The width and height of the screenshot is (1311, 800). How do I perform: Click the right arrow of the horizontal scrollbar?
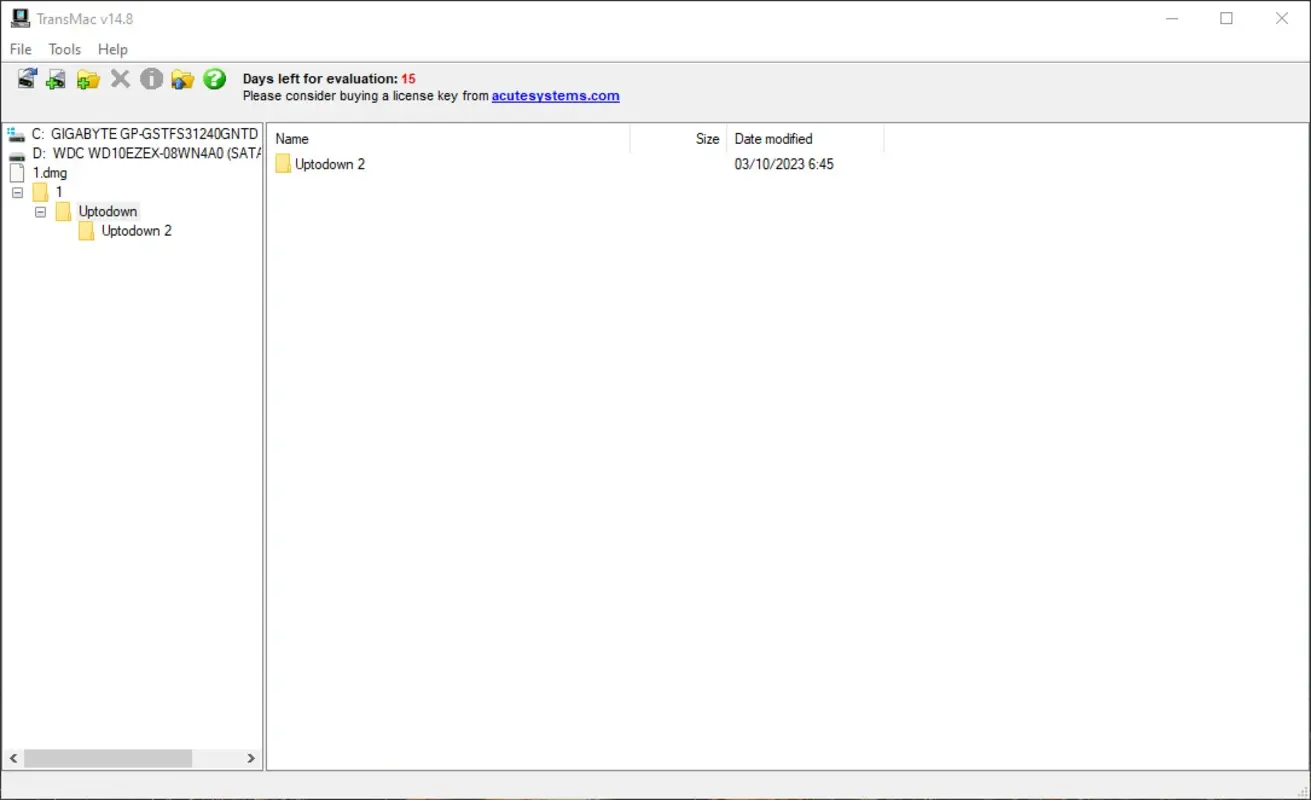coord(252,758)
